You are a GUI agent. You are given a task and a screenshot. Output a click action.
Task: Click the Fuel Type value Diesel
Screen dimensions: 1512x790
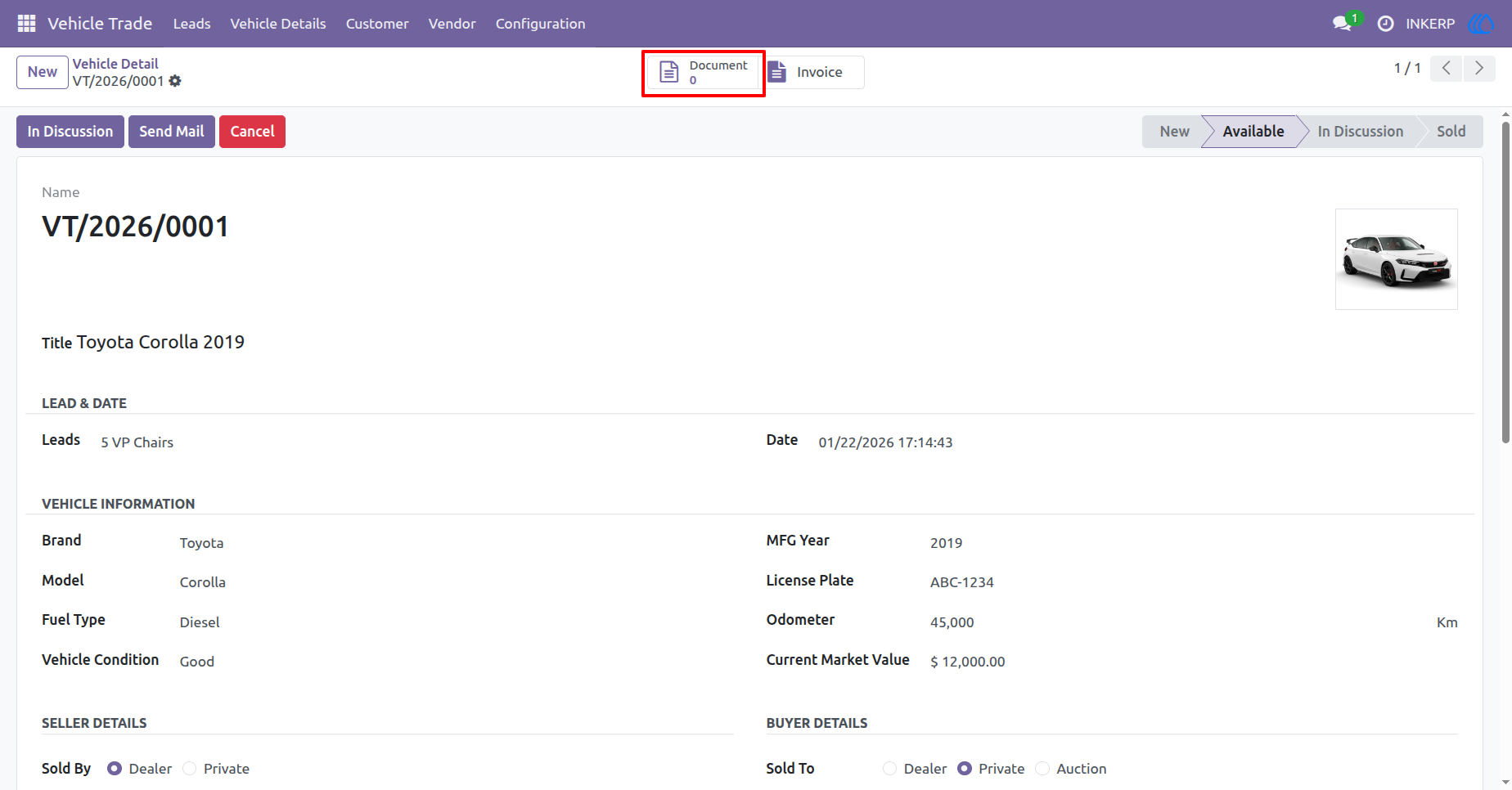[200, 622]
